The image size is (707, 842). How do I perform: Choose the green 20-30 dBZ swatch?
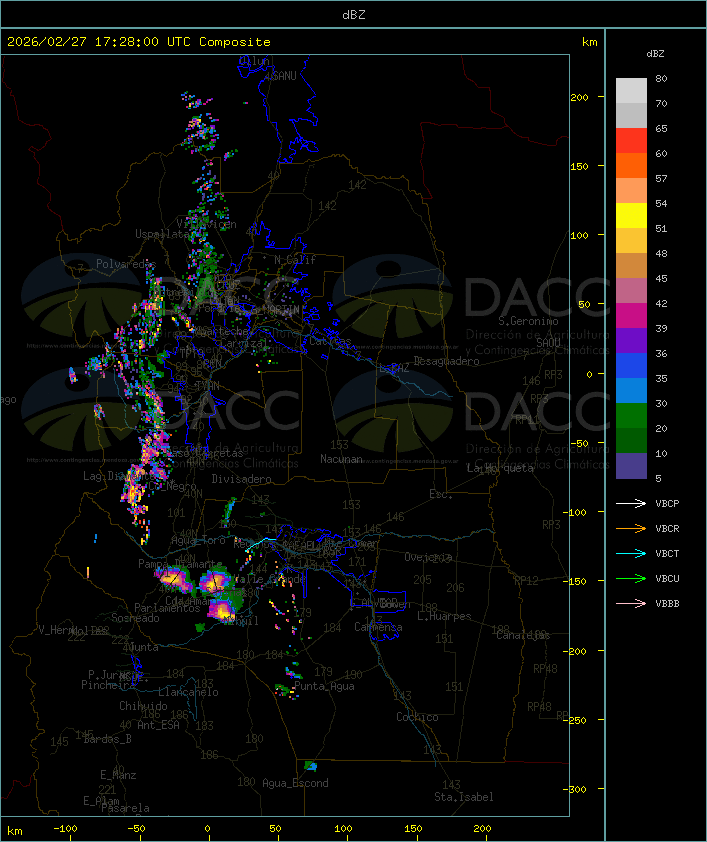[x=631, y=415]
